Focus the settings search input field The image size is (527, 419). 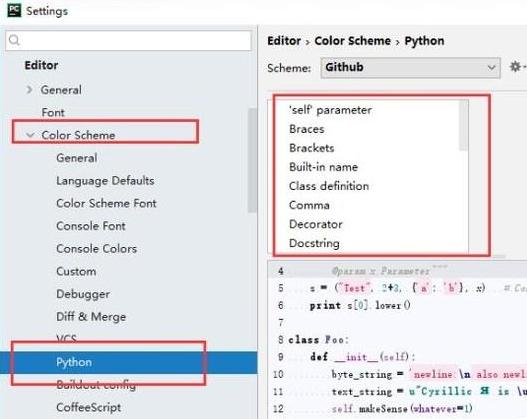click(128, 40)
